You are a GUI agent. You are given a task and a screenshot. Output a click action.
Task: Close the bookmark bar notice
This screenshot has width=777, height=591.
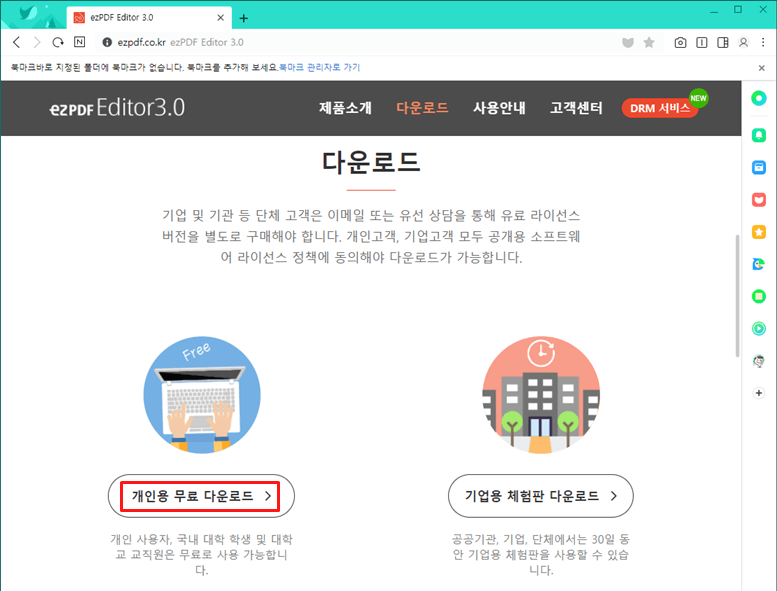point(762,68)
